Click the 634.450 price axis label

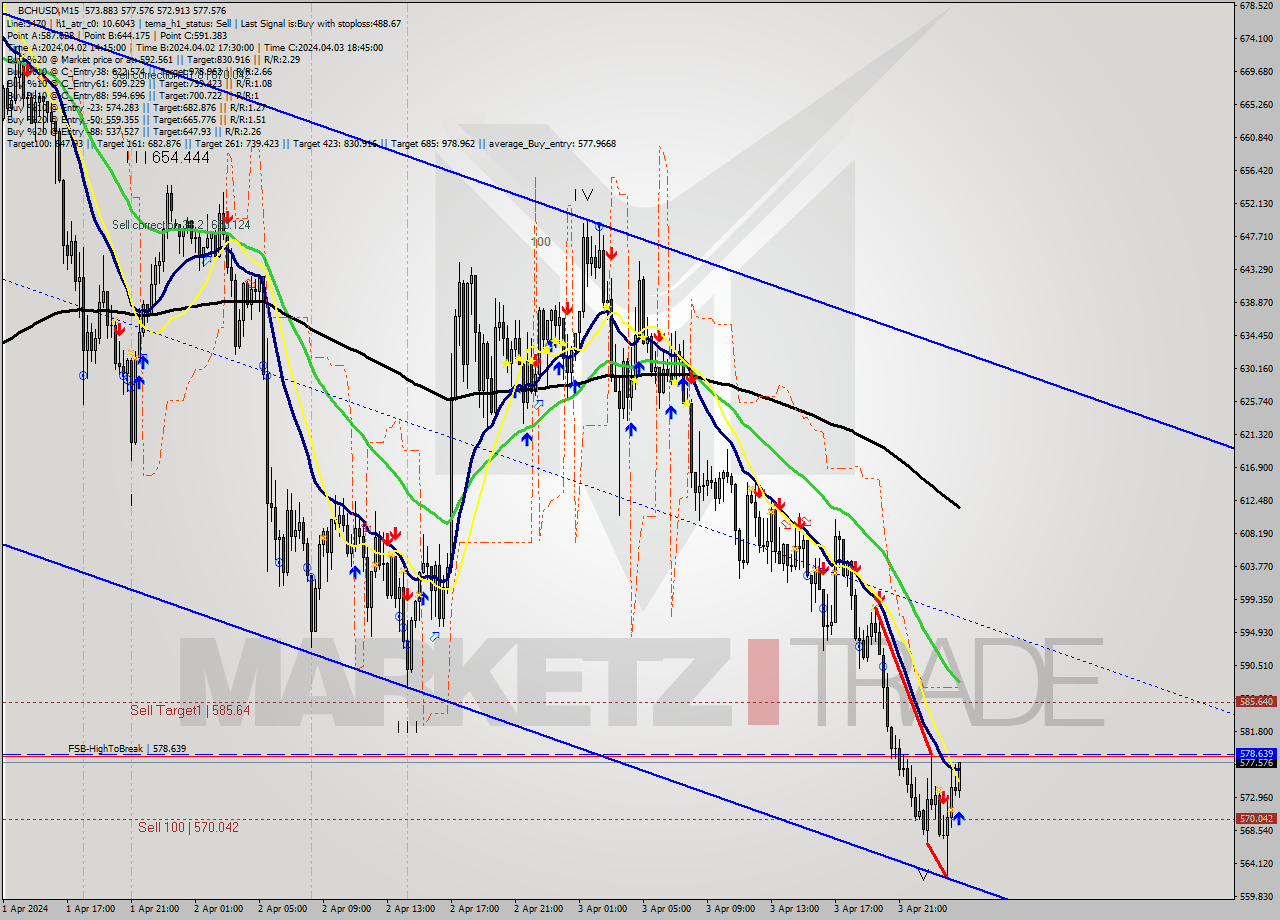pyautogui.click(x=1256, y=336)
